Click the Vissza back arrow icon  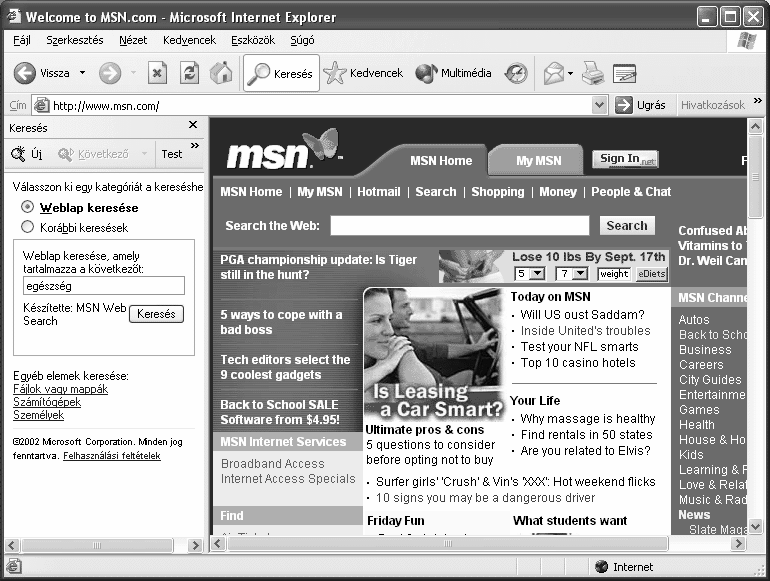click(24, 73)
